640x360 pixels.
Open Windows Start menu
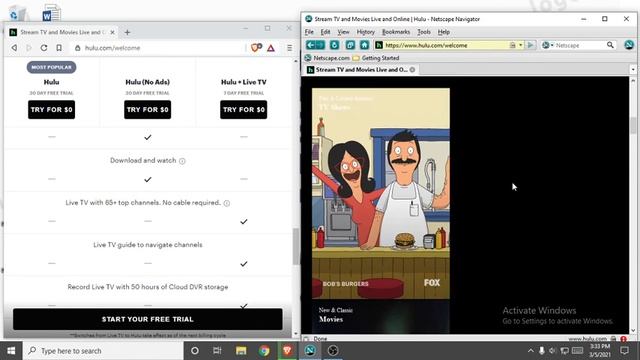[11, 351]
